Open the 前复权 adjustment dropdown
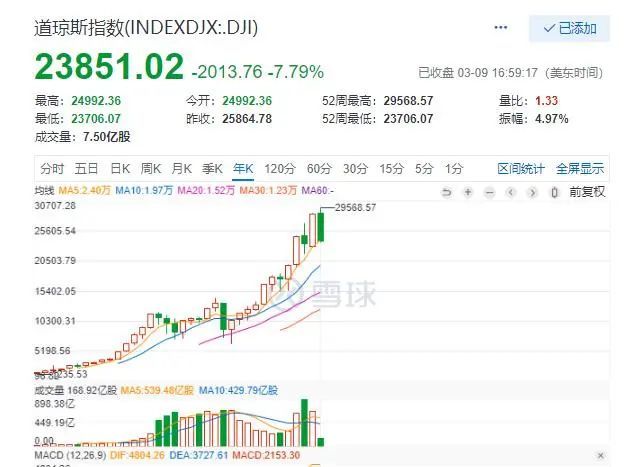 [587, 192]
